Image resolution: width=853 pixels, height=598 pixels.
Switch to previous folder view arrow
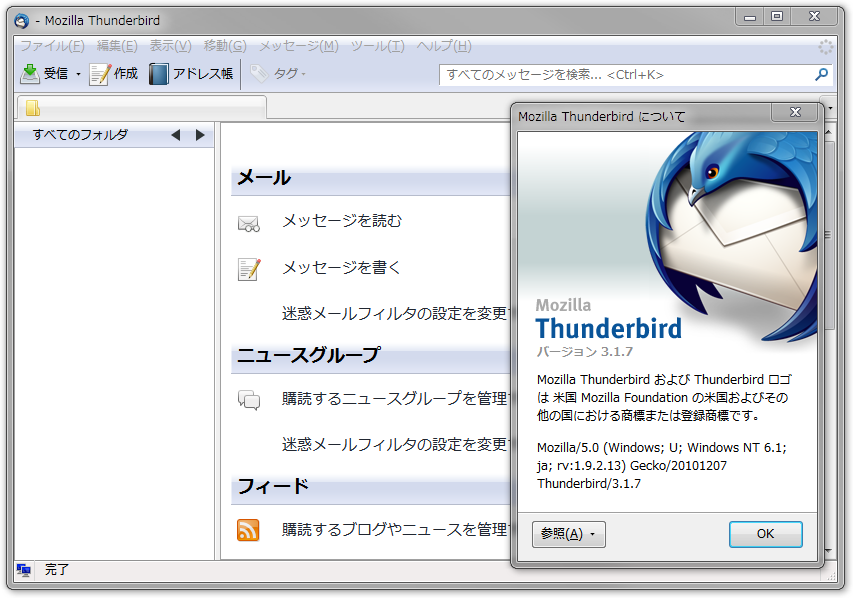tap(175, 135)
